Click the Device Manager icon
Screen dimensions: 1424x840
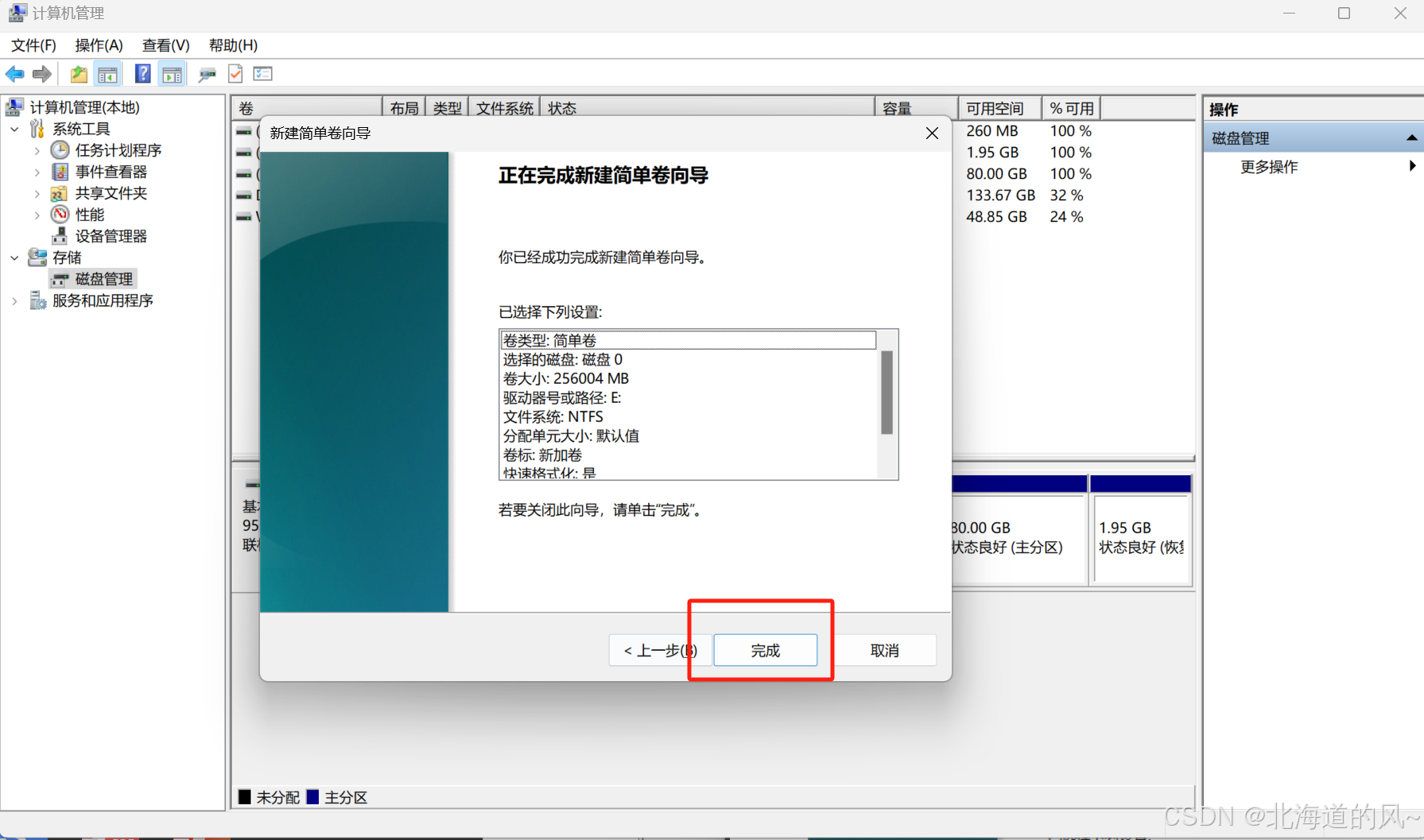pyautogui.click(x=60, y=235)
